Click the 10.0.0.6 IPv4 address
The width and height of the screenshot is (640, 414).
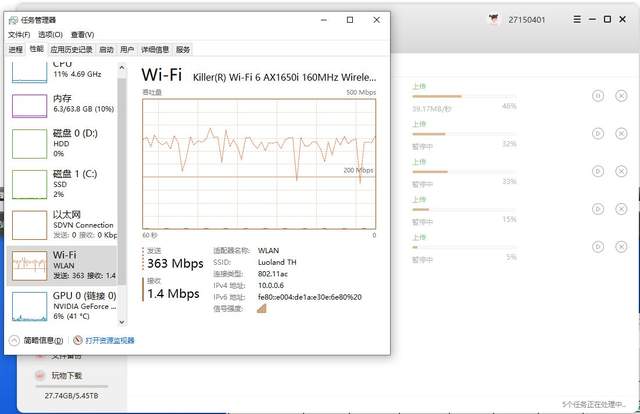pos(271,285)
